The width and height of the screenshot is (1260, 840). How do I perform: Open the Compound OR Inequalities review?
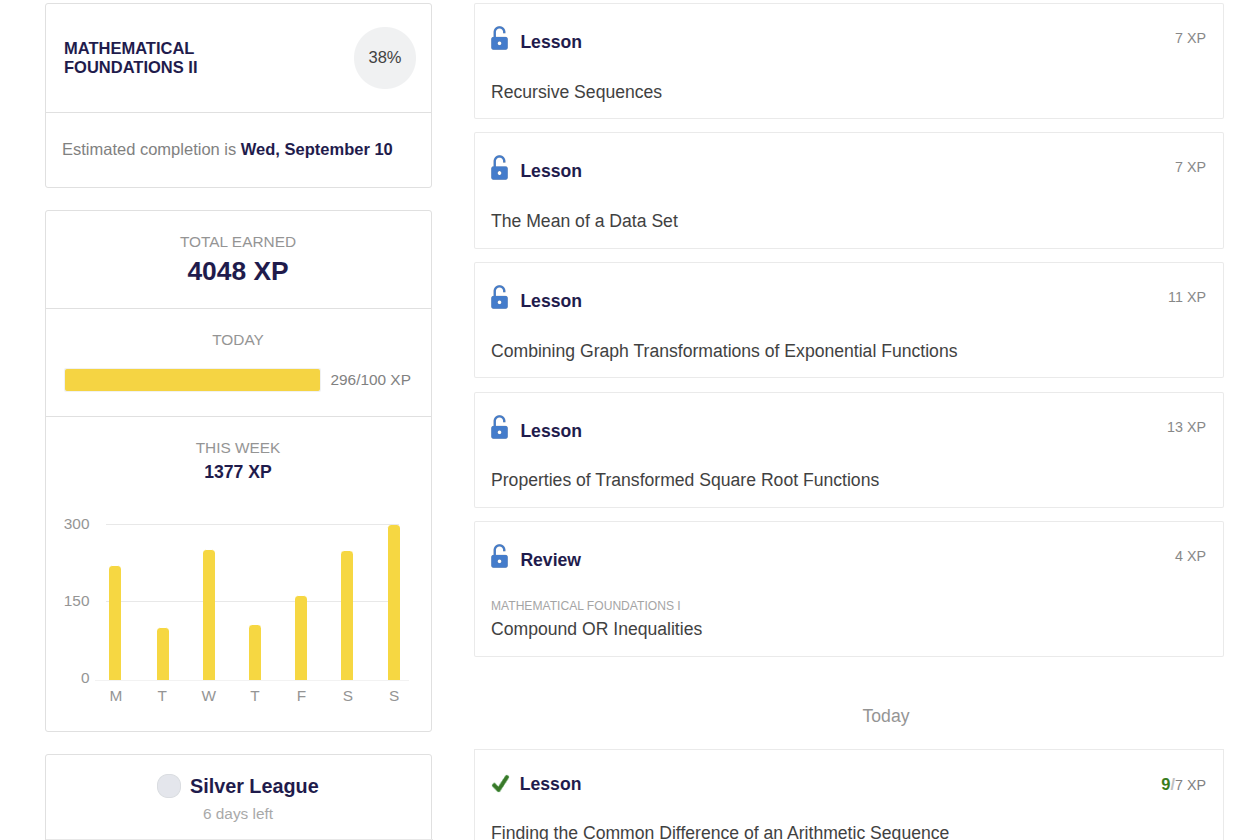tap(596, 629)
